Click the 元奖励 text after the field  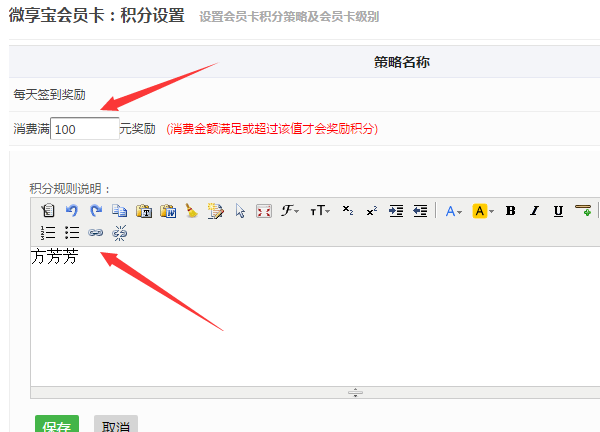pos(137,129)
